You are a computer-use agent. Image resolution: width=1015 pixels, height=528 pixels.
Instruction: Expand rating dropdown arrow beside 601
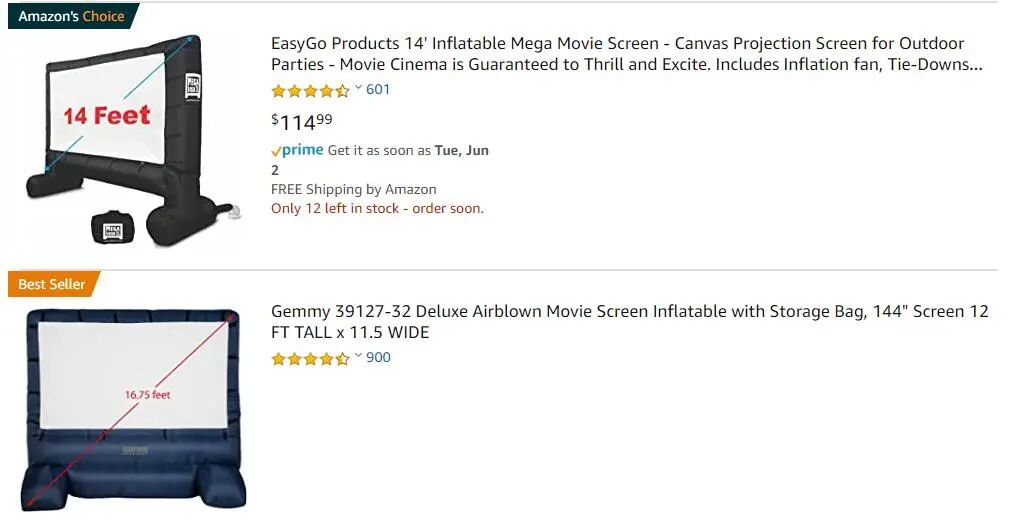[x=358, y=88]
